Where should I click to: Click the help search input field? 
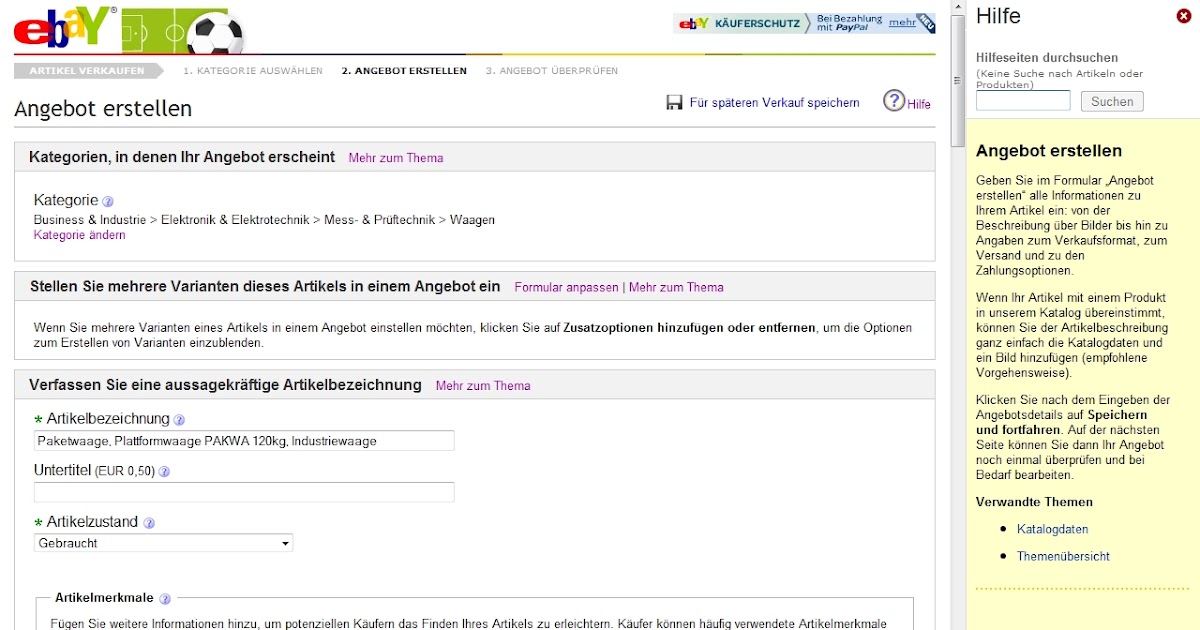tap(1023, 101)
